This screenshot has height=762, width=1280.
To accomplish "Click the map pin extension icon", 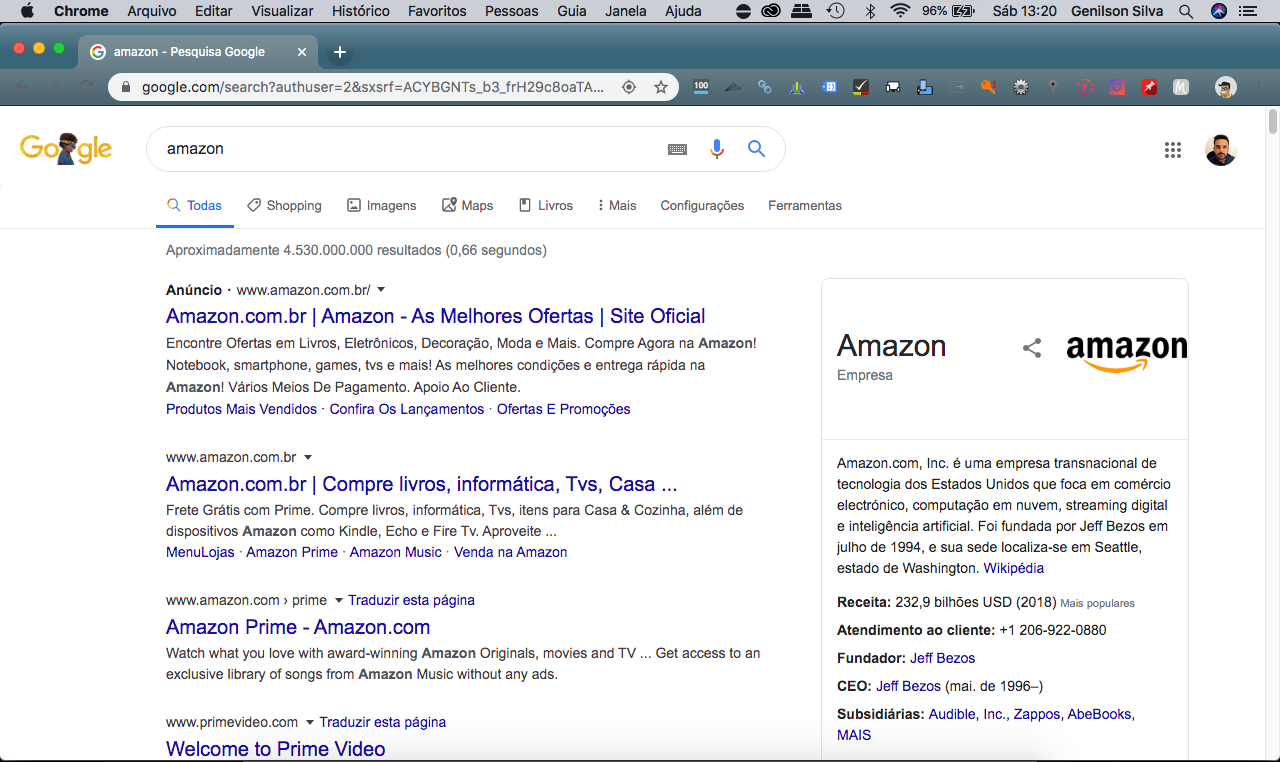I will point(1052,87).
